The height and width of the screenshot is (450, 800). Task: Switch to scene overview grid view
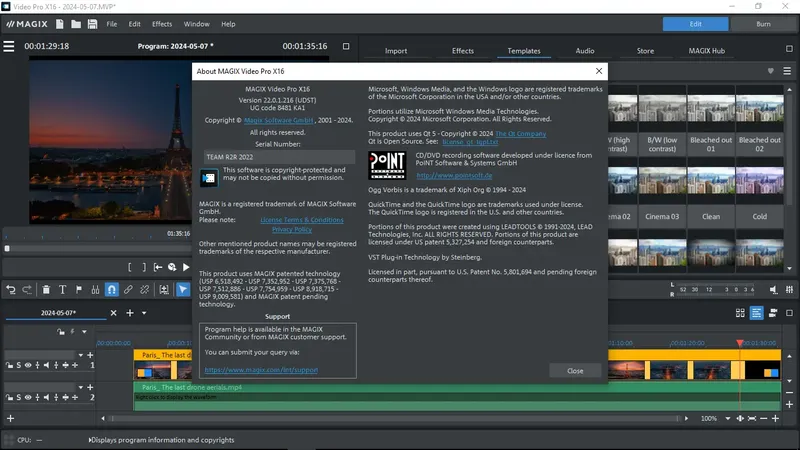[740, 313]
